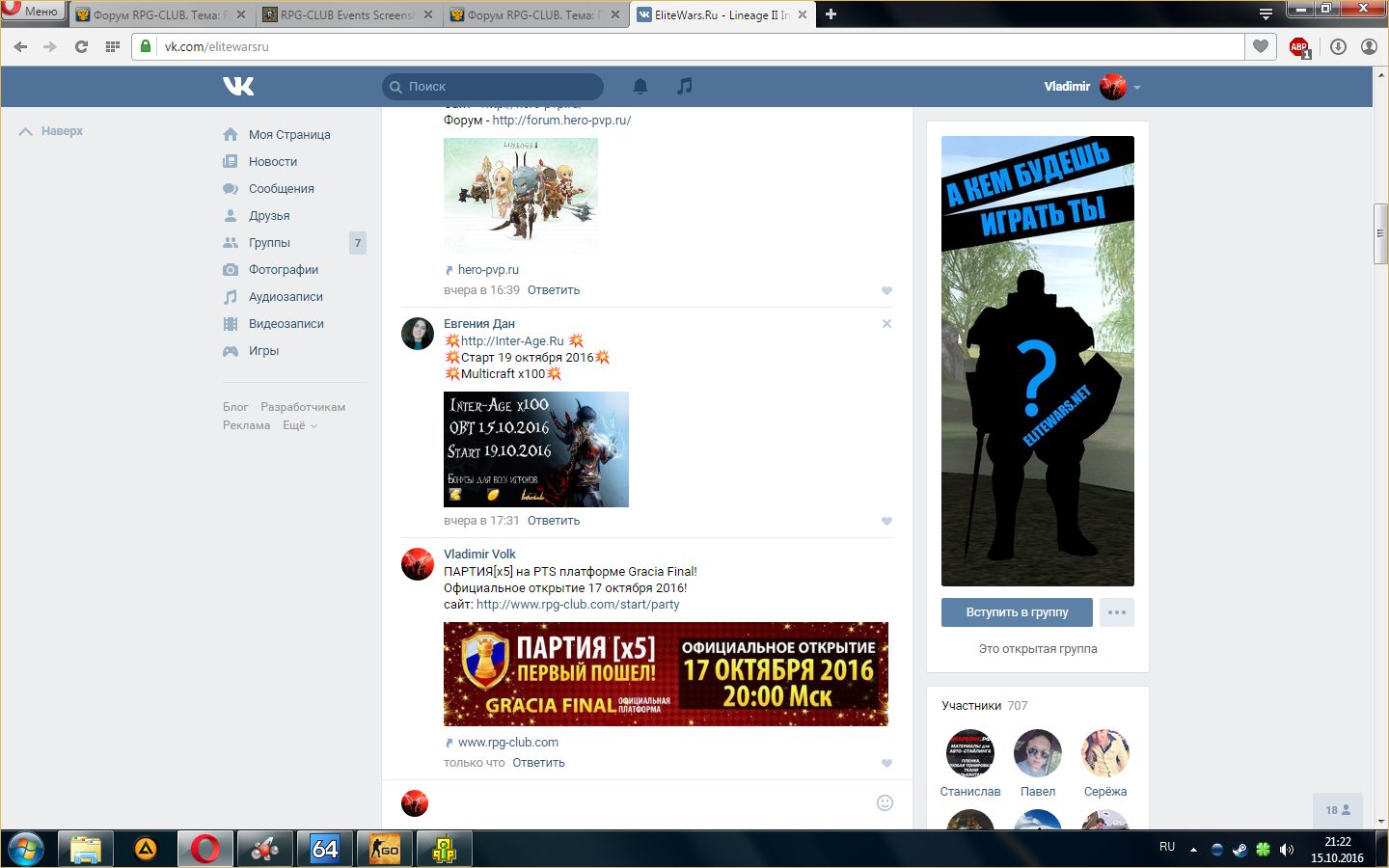Open Новости in the left menu
The image size is (1389, 868).
tap(273, 162)
